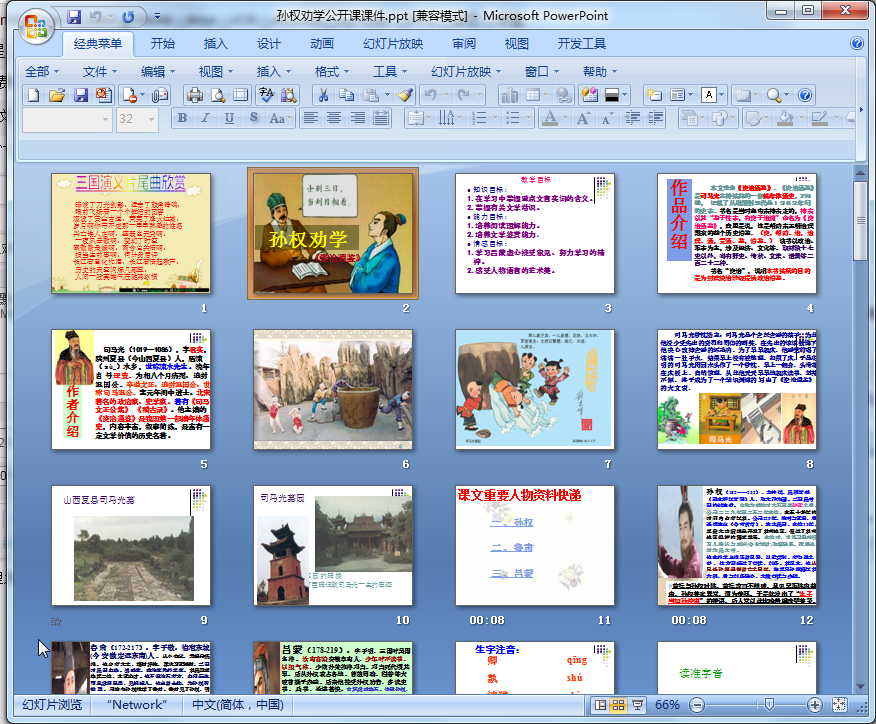Click the blue Help question mark in toolbar
876x724 pixels.
[x=805, y=95]
